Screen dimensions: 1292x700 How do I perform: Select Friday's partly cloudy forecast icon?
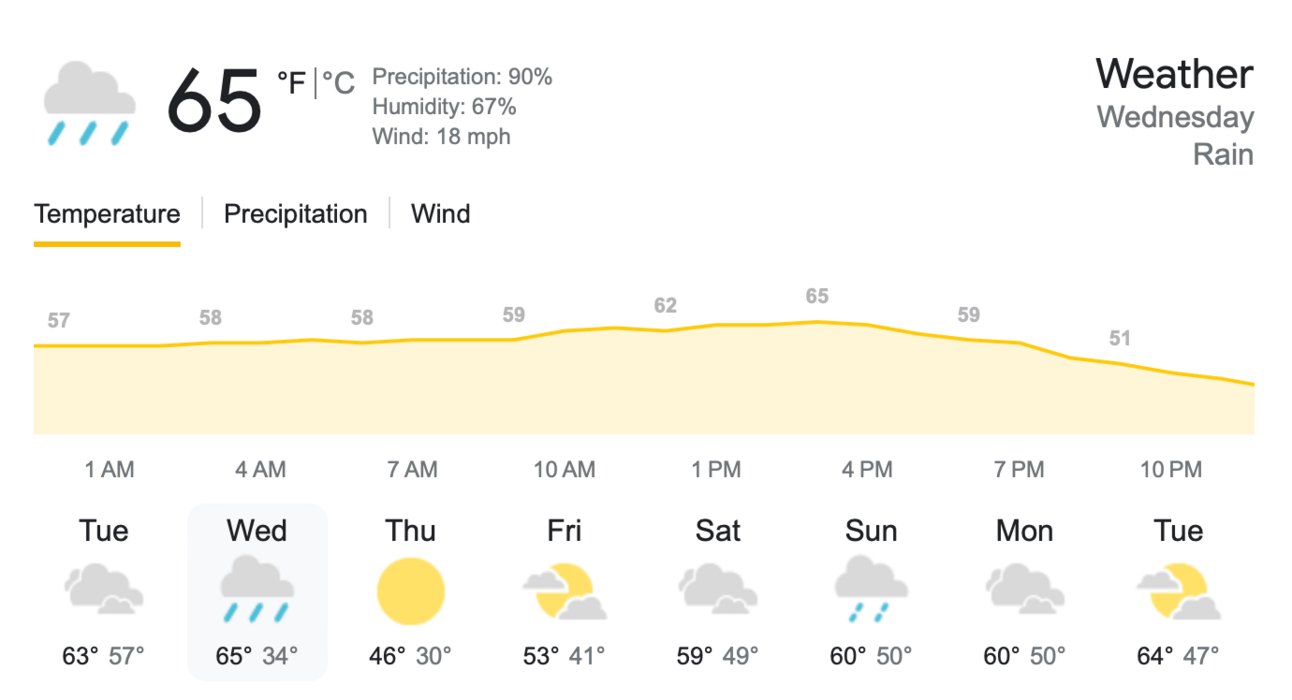point(564,590)
